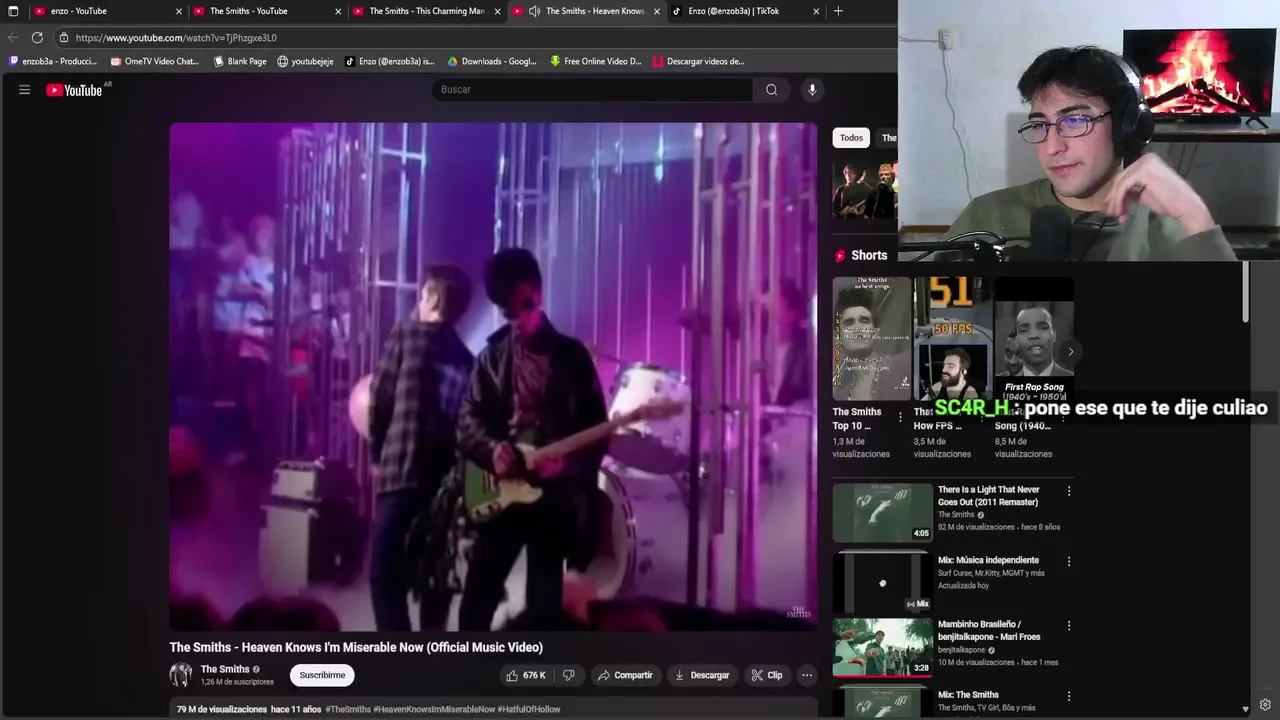Open 'The Smiths Top 10' short thumbnail
Viewport: 1280px width, 720px height.
(872, 338)
